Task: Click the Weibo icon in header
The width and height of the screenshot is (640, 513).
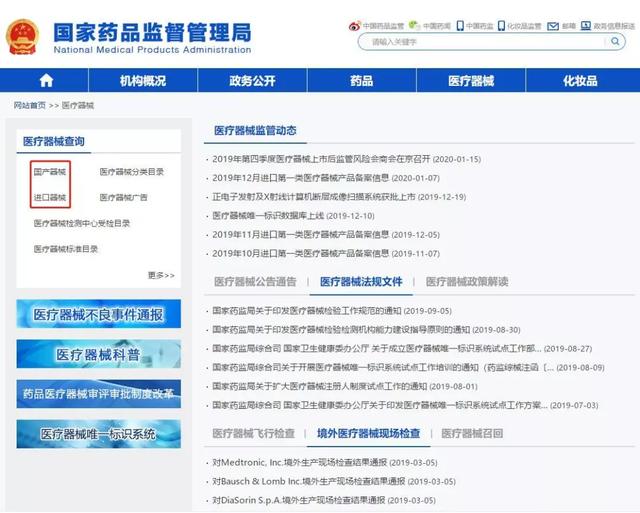Action: coord(354,26)
